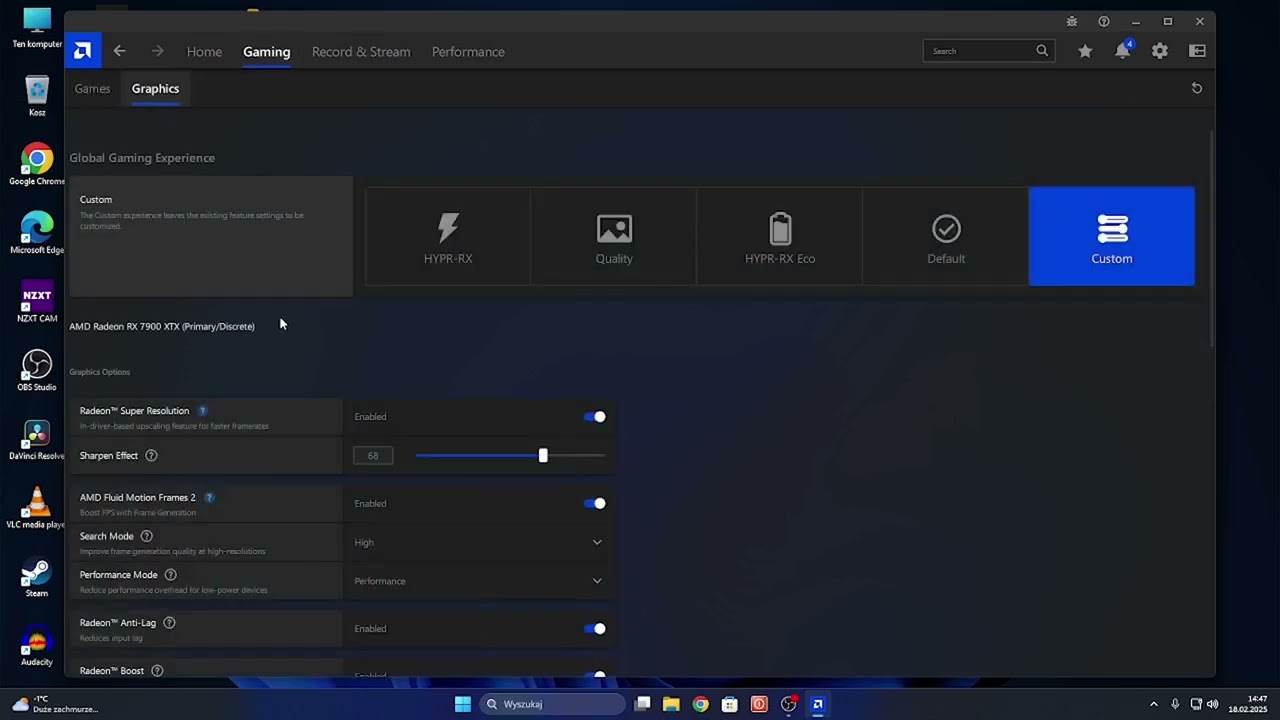1280x720 pixels.
Task: Show Sharpen Effect help icon
Action: coord(151,456)
